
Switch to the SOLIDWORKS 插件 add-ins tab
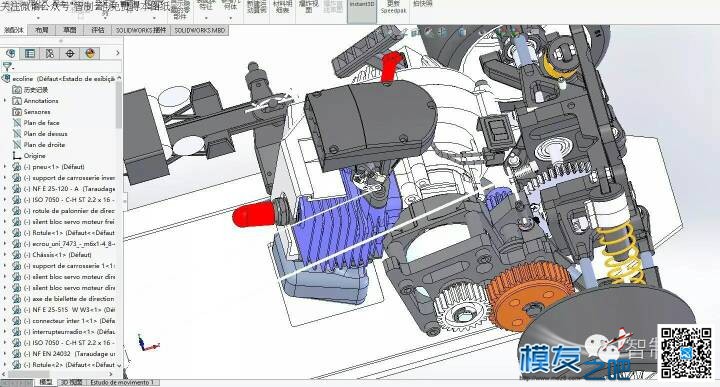tap(141, 30)
